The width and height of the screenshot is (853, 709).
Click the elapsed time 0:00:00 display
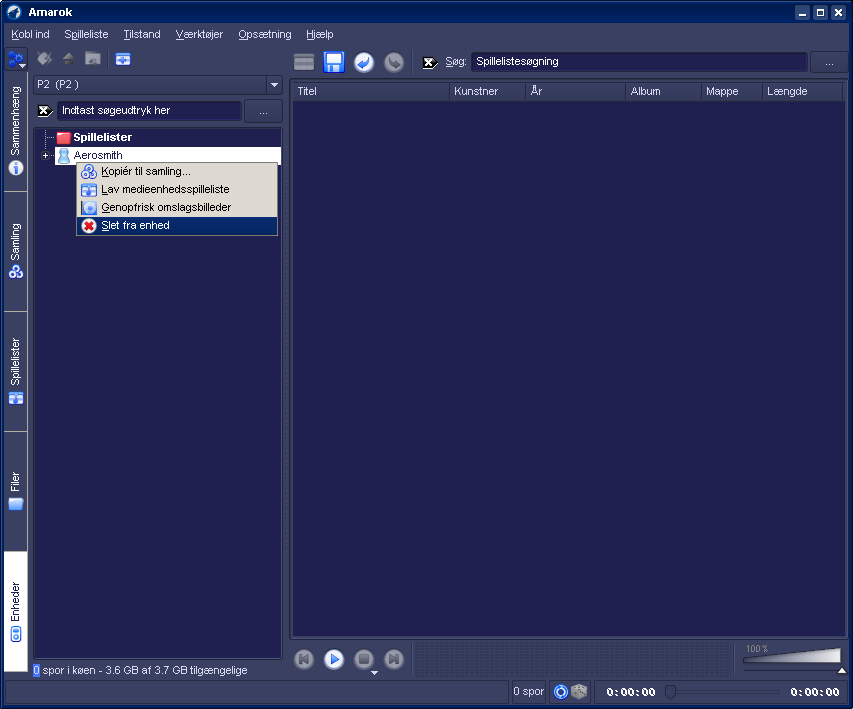[631, 692]
